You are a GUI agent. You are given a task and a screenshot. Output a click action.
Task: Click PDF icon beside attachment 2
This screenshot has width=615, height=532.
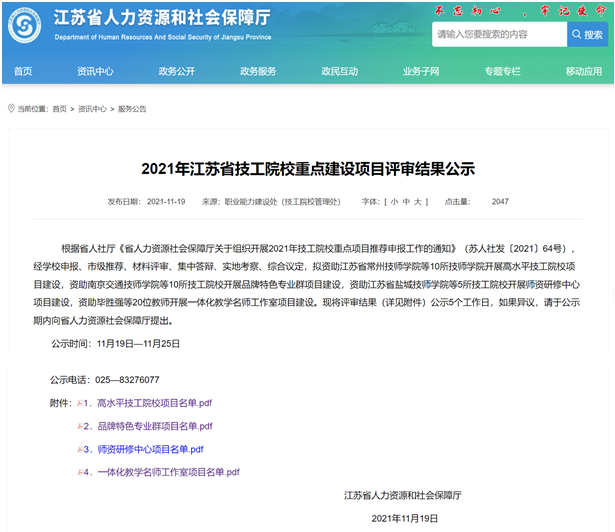point(80,426)
